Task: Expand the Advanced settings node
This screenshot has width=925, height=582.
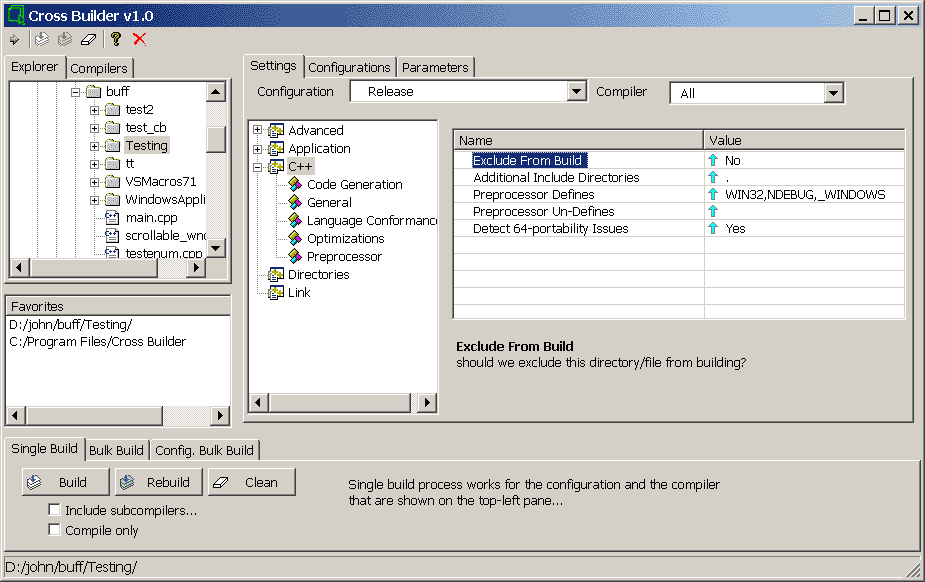Action: (258, 131)
